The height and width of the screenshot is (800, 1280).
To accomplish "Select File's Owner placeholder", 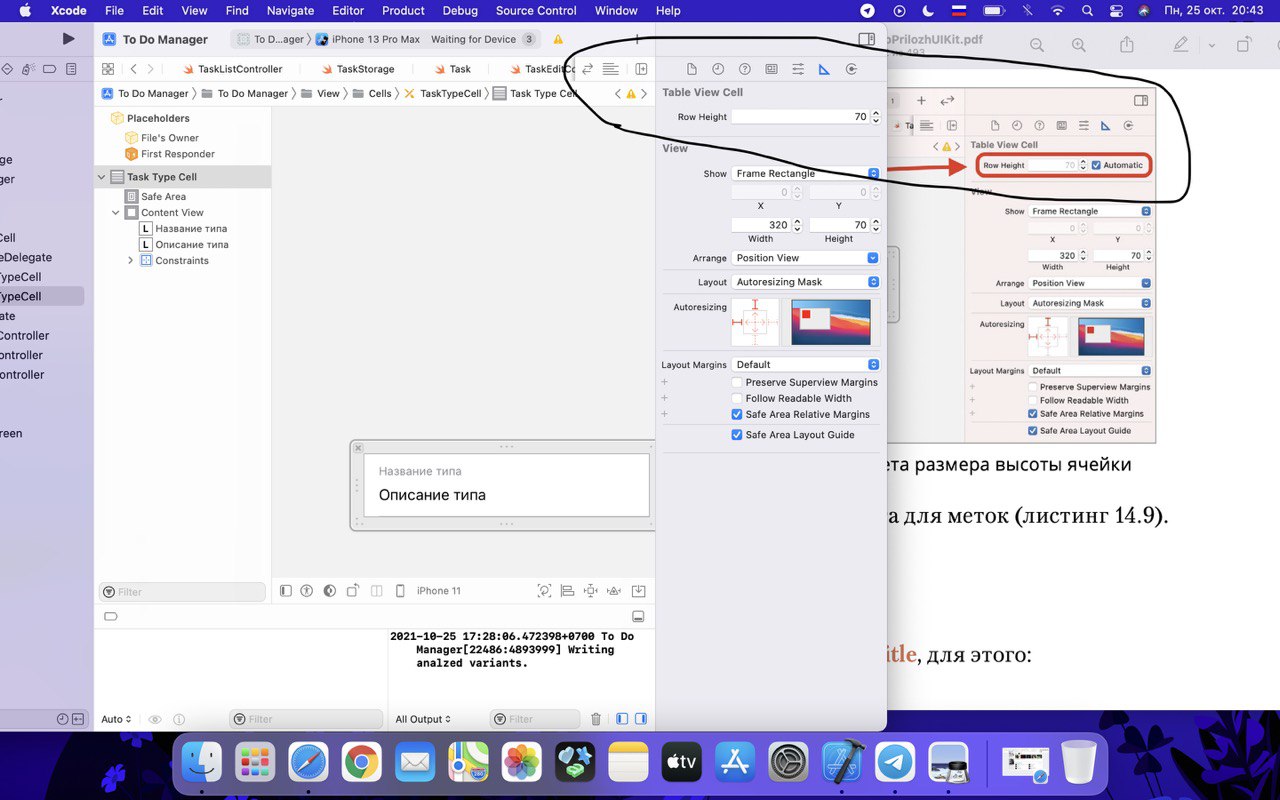I will click(162, 138).
